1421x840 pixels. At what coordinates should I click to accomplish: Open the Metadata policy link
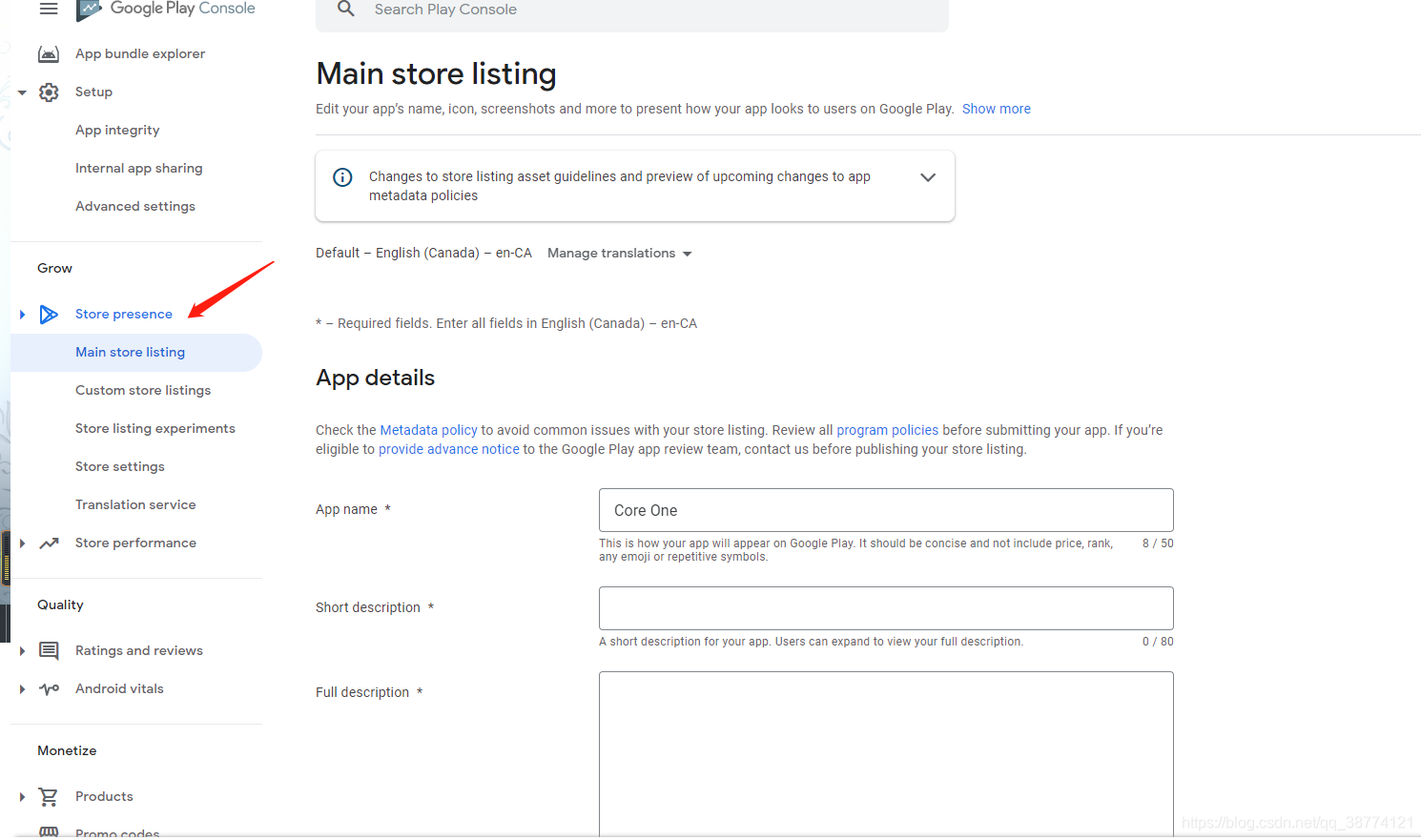coord(428,429)
